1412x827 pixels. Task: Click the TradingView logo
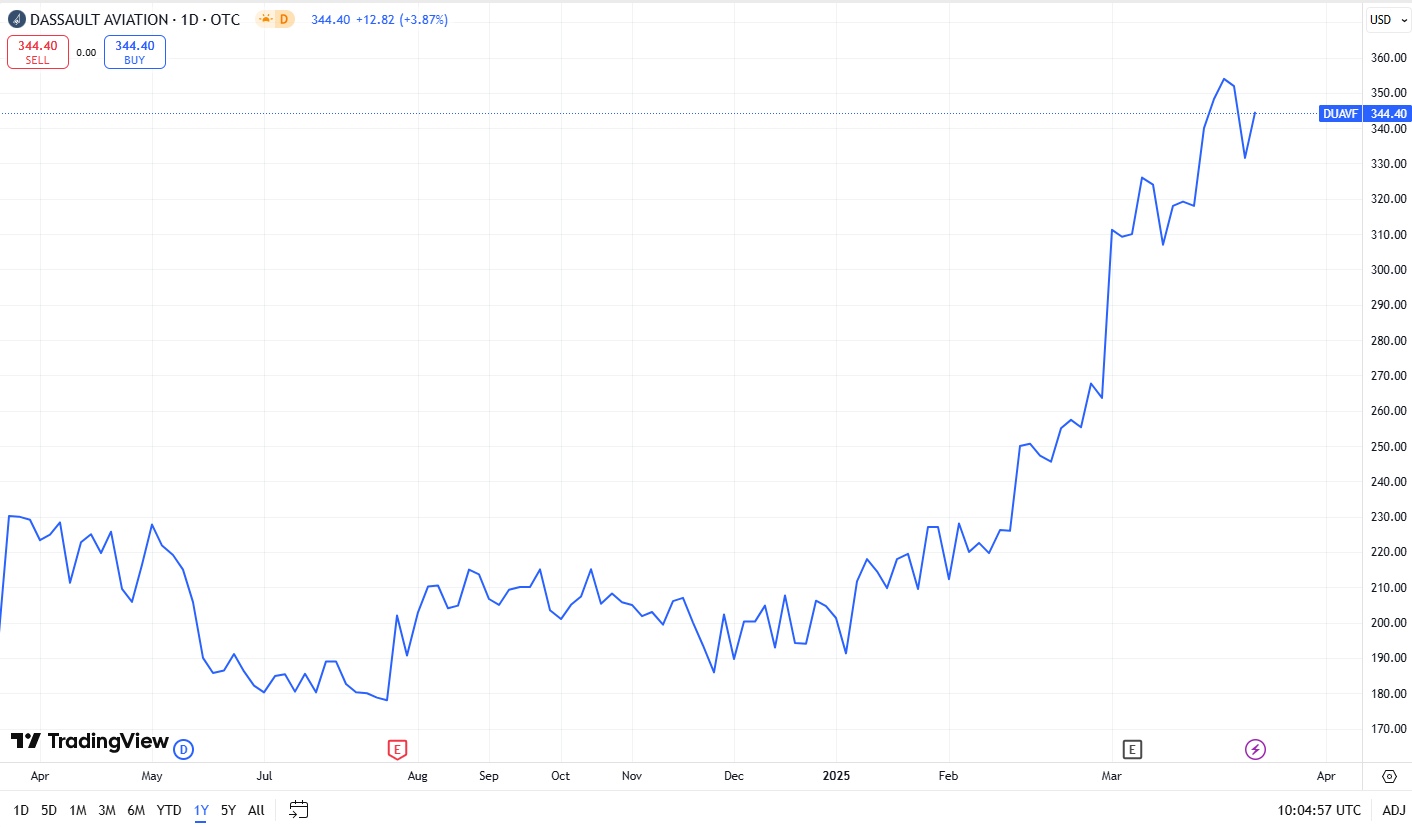pyautogui.click(x=89, y=741)
